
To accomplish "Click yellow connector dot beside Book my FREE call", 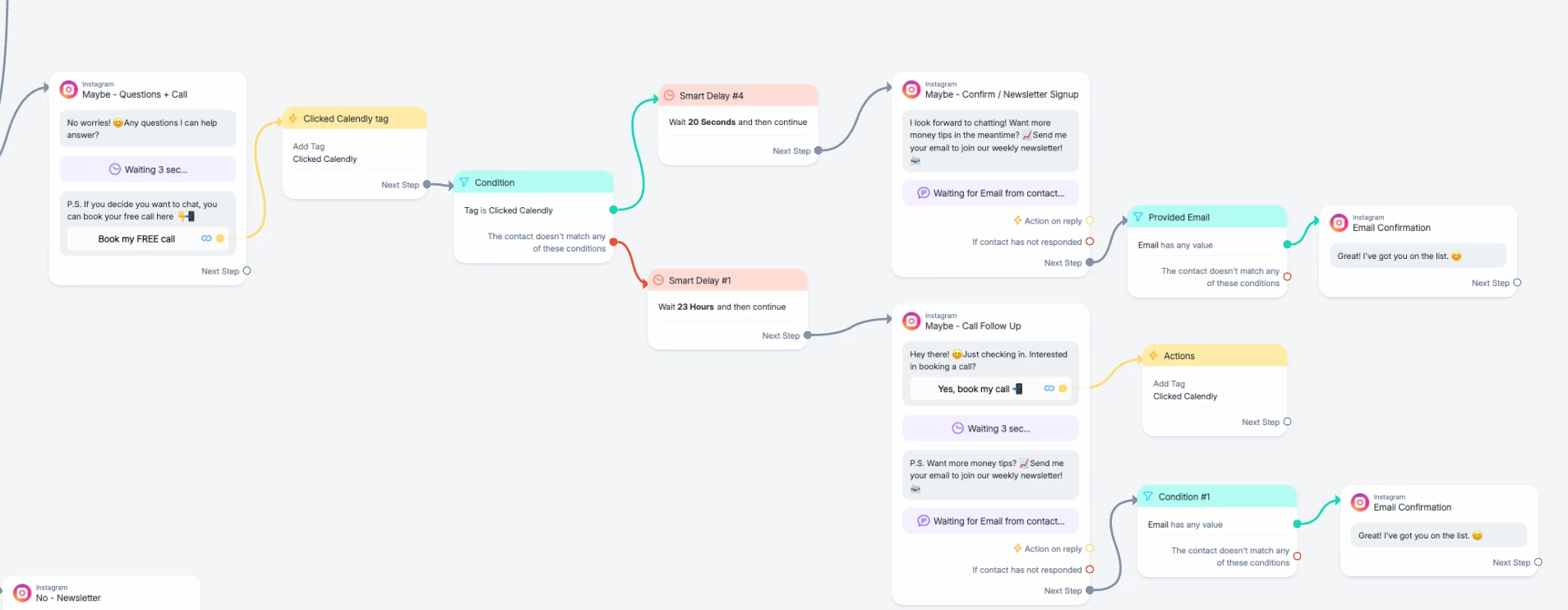I will click(x=219, y=238).
